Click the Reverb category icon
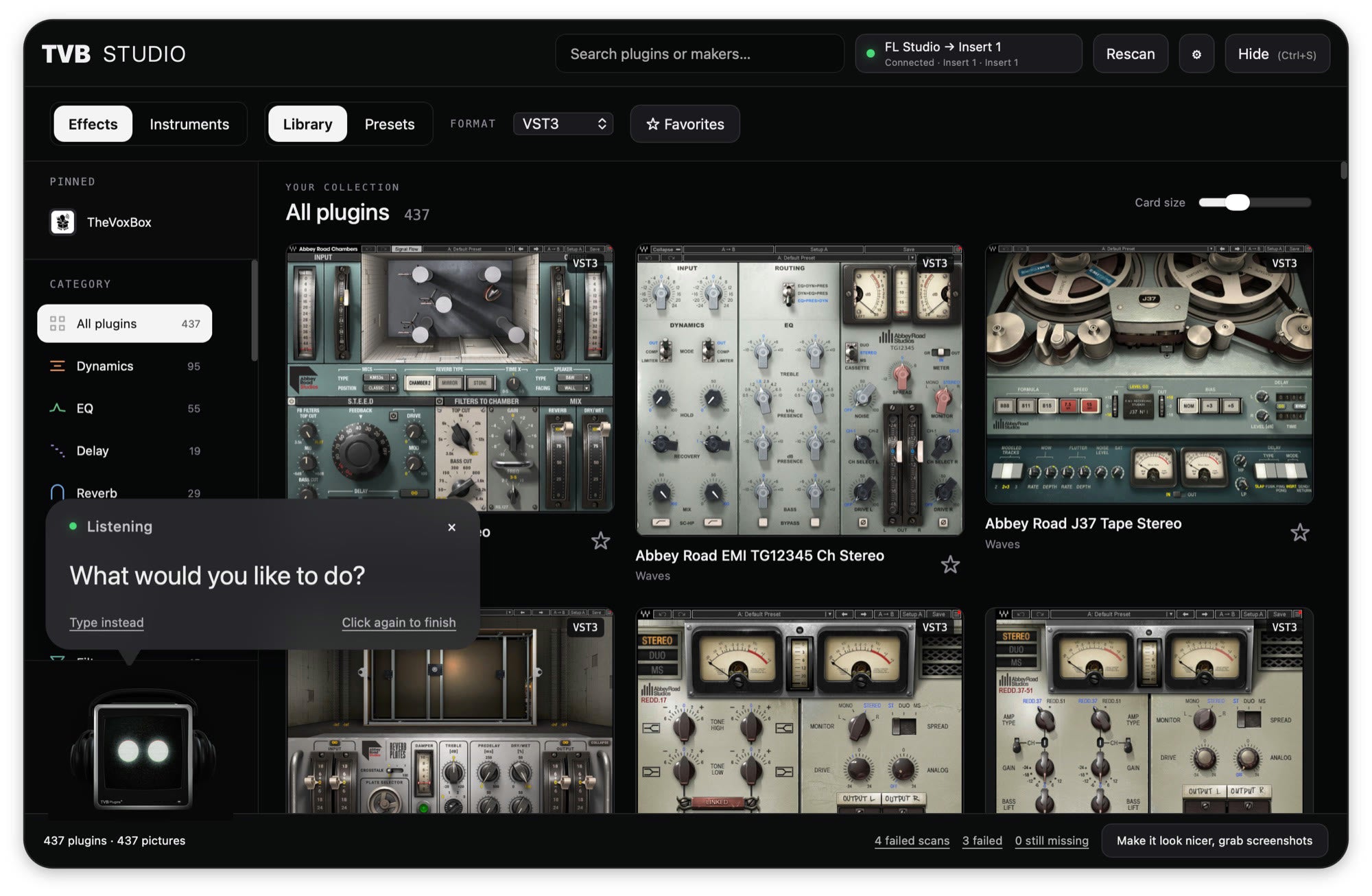The image size is (1372, 896). [58, 493]
